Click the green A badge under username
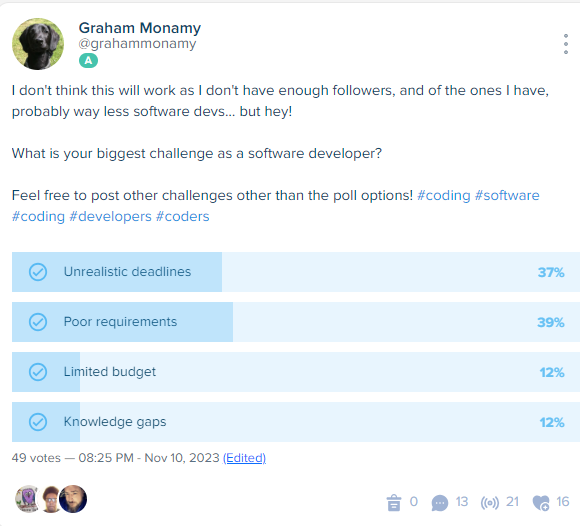Screen dimensions: 580x526 point(88,61)
